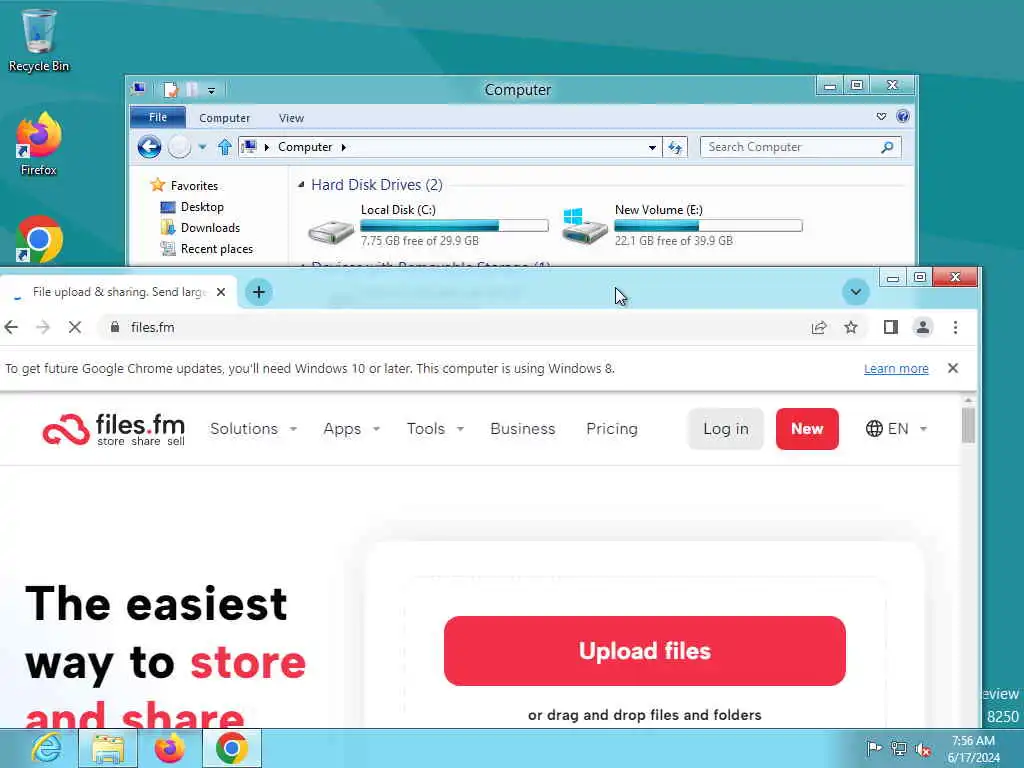Click the Upload files button
1024x768 pixels.
tap(645, 651)
